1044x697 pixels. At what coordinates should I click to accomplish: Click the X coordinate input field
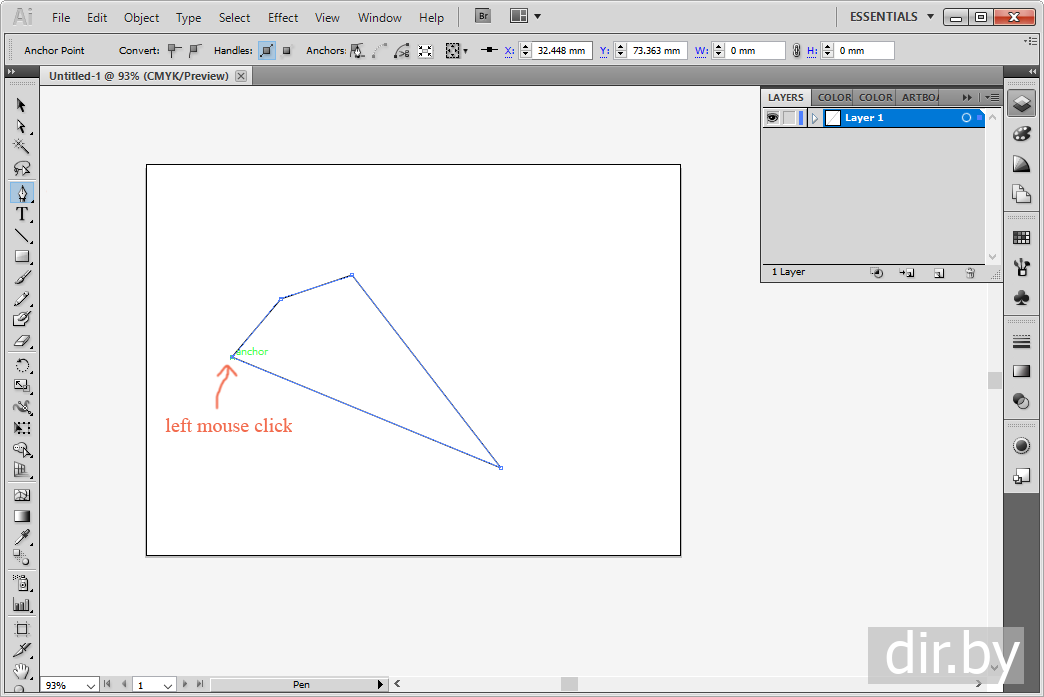pyautogui.click(x=561, y=50)
